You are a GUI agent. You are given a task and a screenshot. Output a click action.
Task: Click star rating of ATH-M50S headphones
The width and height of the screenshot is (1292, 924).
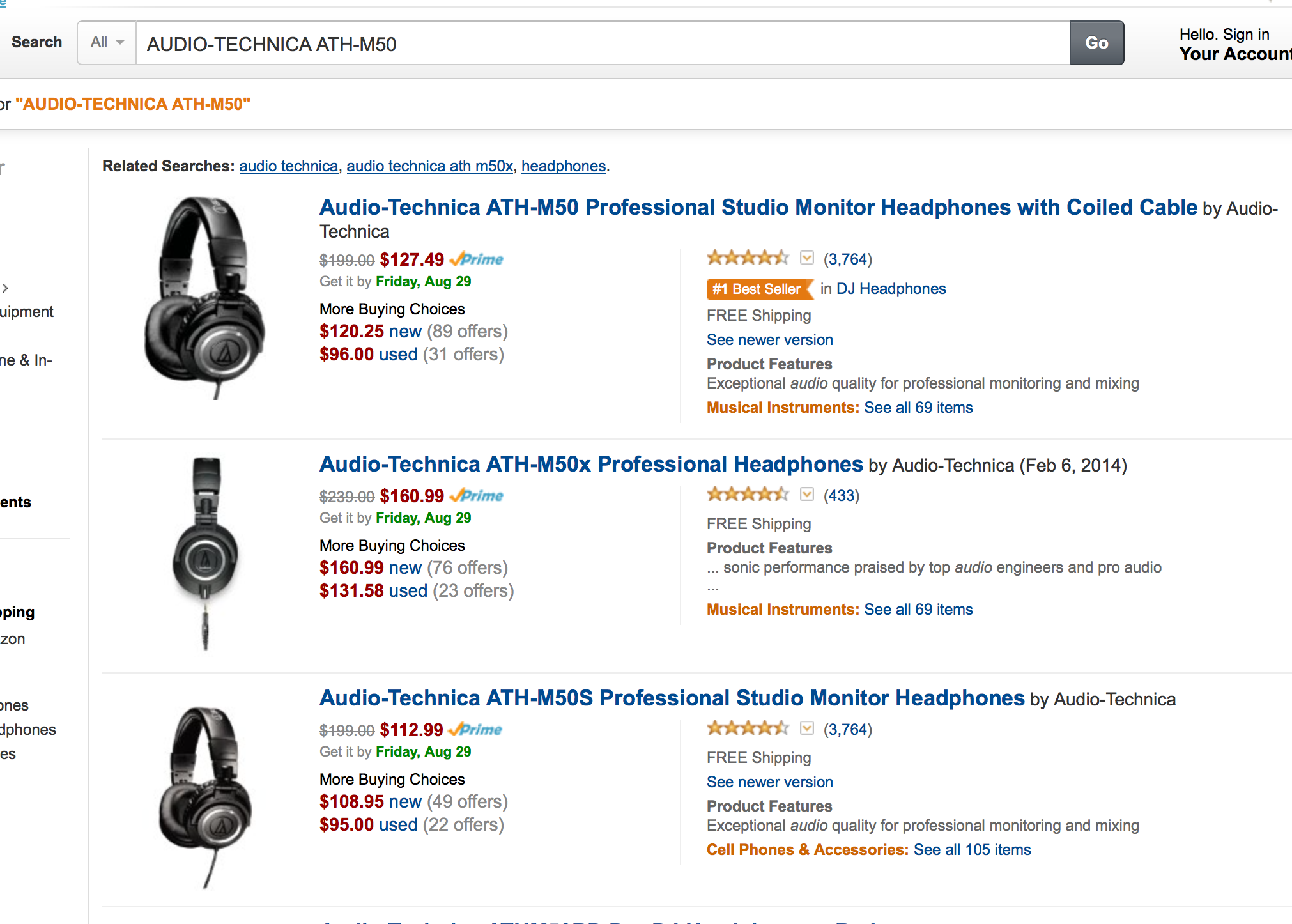click(x=748, y=728)
